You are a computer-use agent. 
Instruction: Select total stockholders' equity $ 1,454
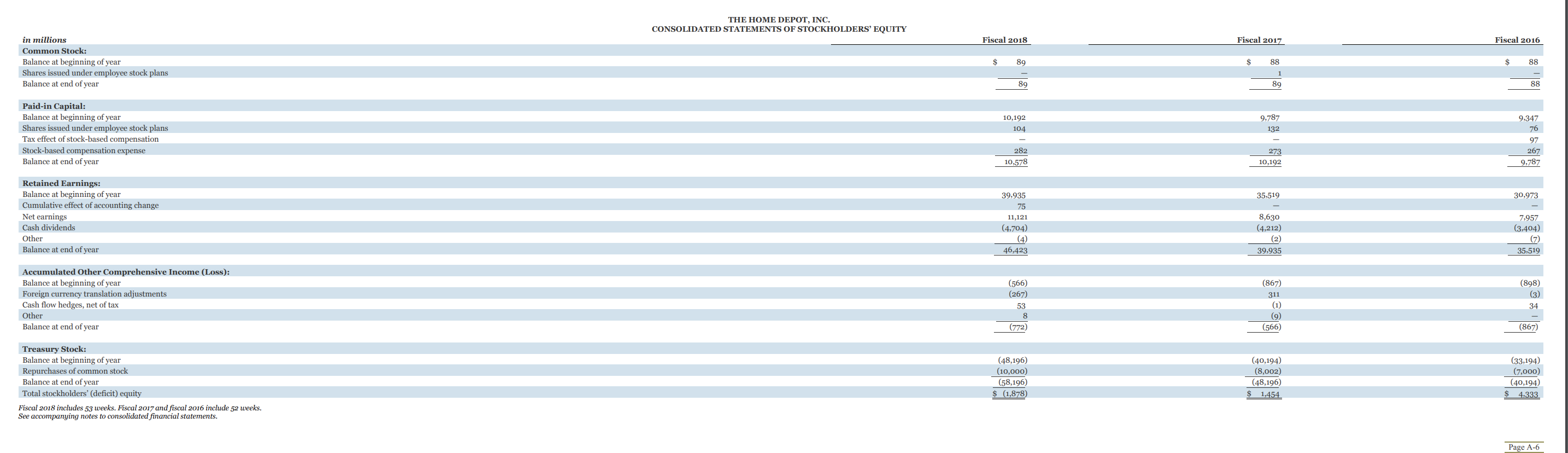click(x=1263, y=394)
